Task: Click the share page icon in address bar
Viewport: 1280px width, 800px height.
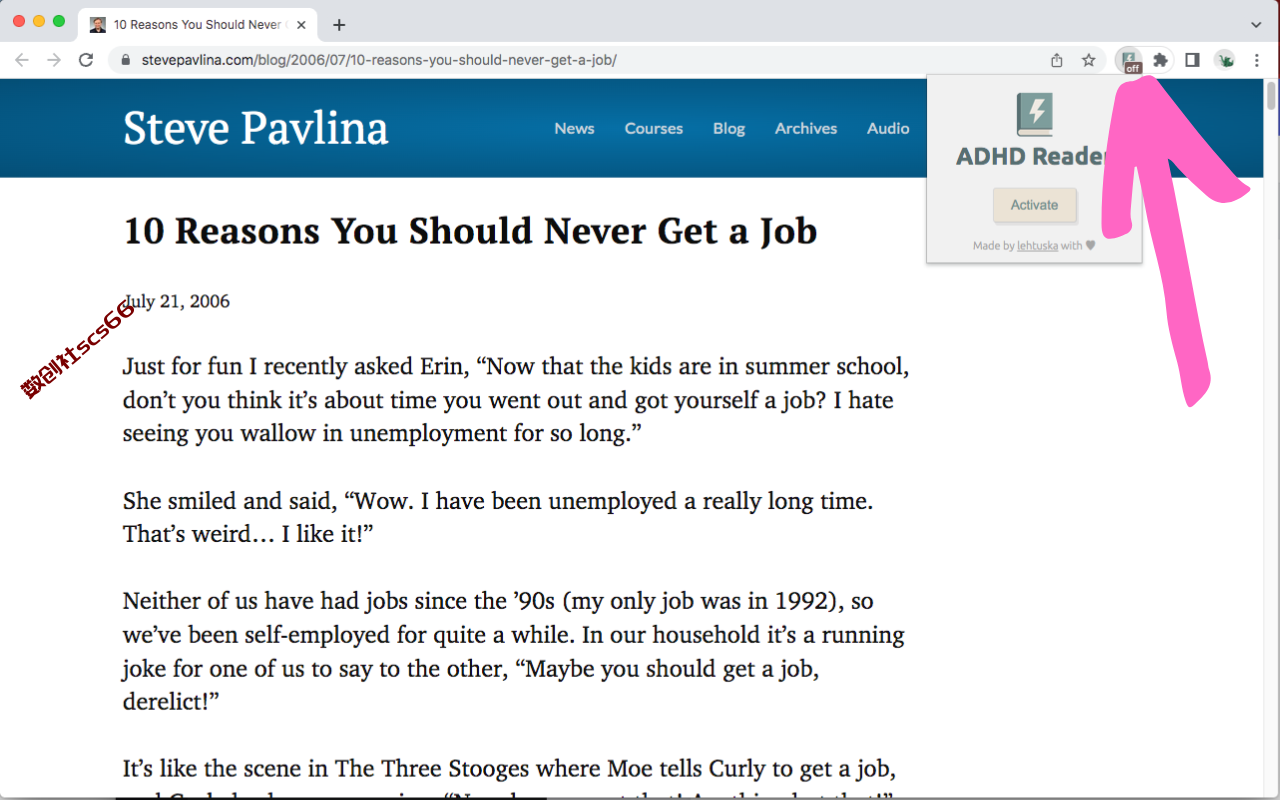Action: point(1057,60)
